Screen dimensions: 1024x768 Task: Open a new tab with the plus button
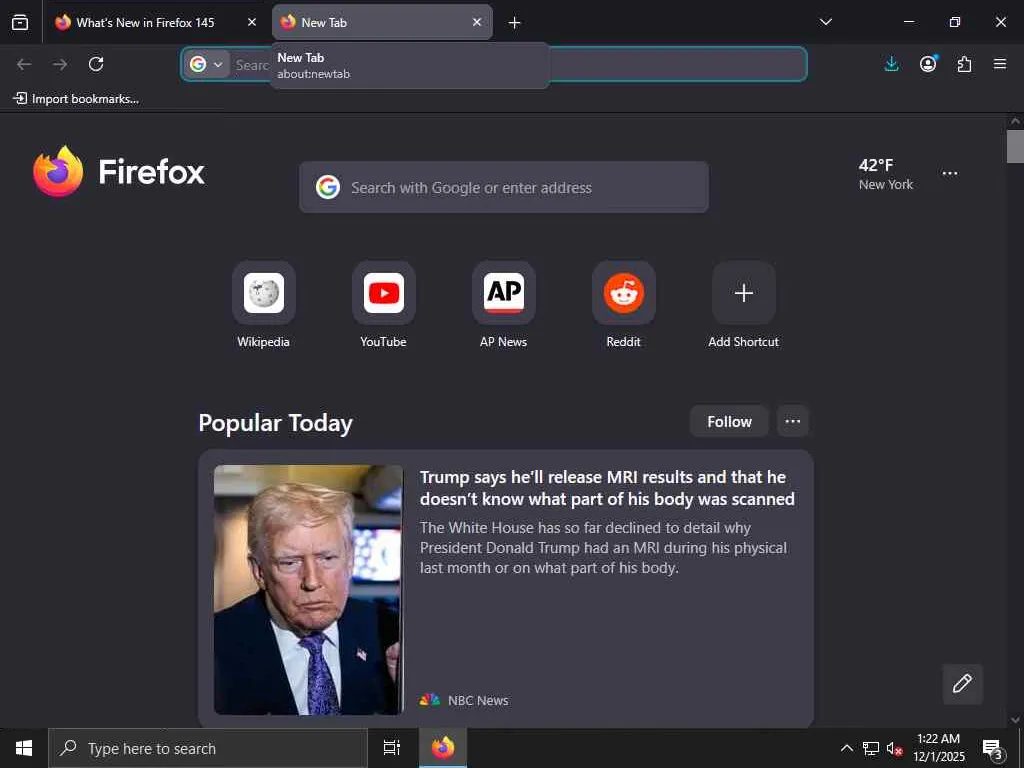(515, 23)
